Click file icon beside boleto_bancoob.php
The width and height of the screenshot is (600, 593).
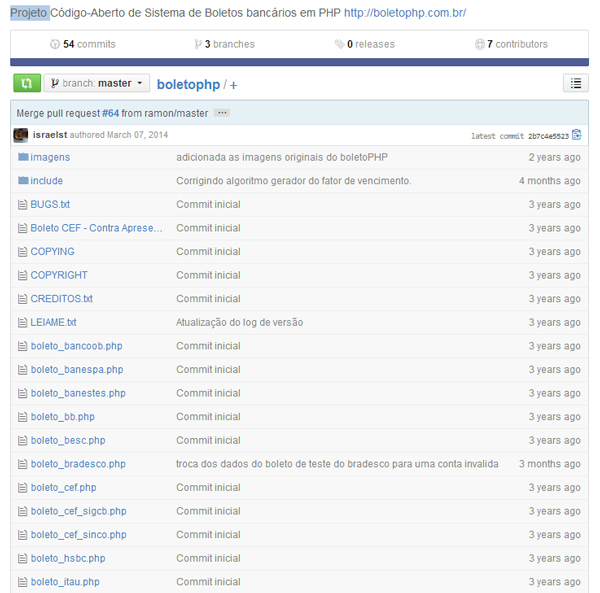coord(23,346)
